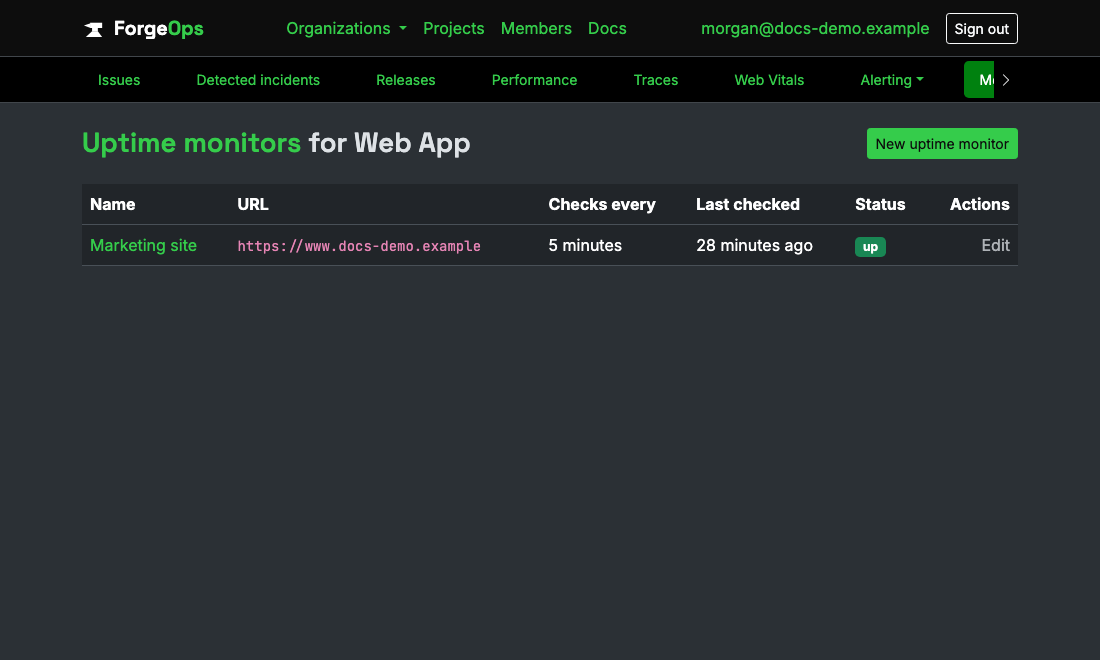Open the Docs link
1100x660 pixels.
[x=607, y=29]
